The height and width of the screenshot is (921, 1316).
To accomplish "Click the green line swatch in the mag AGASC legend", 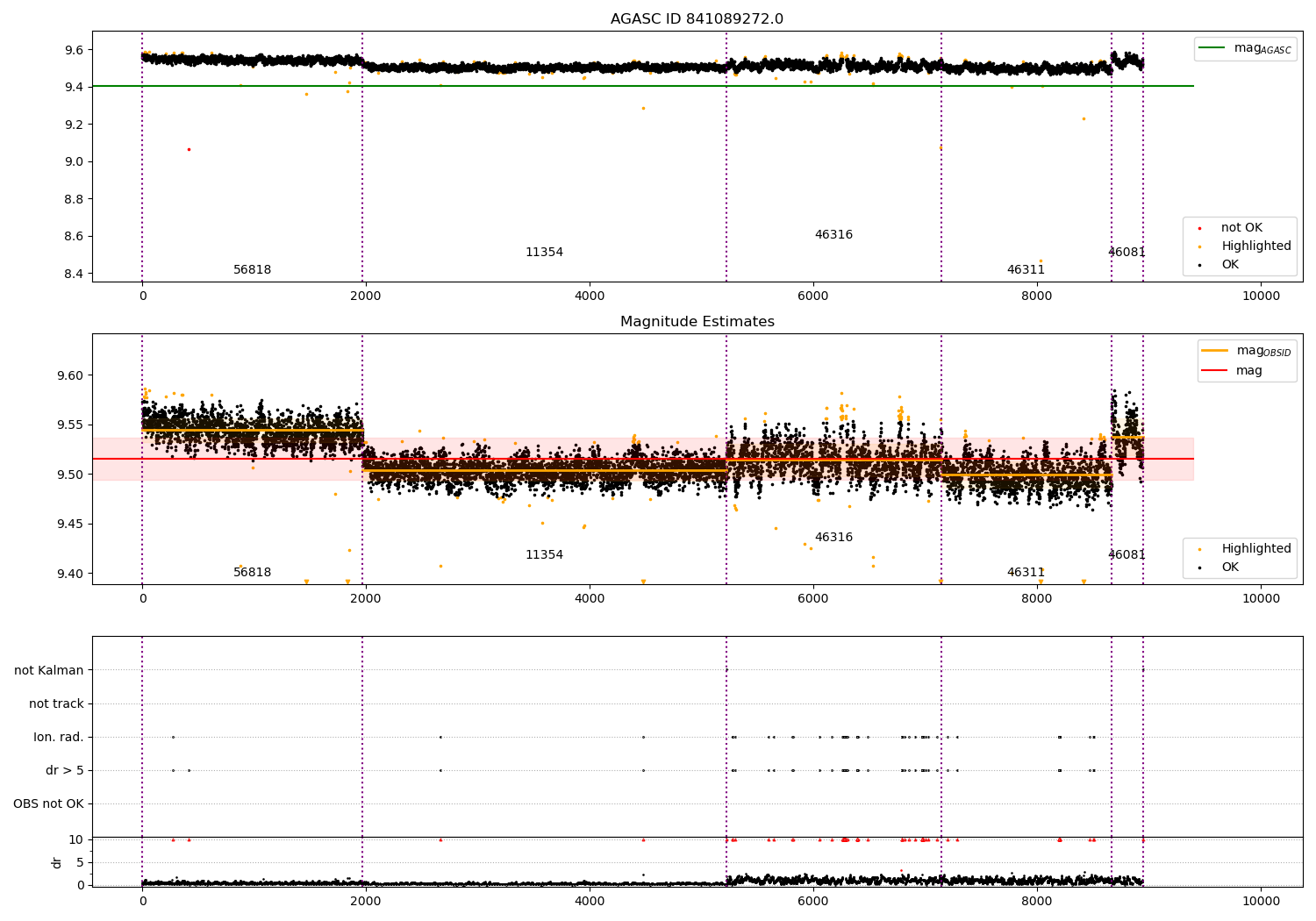I will [1212, 48].
